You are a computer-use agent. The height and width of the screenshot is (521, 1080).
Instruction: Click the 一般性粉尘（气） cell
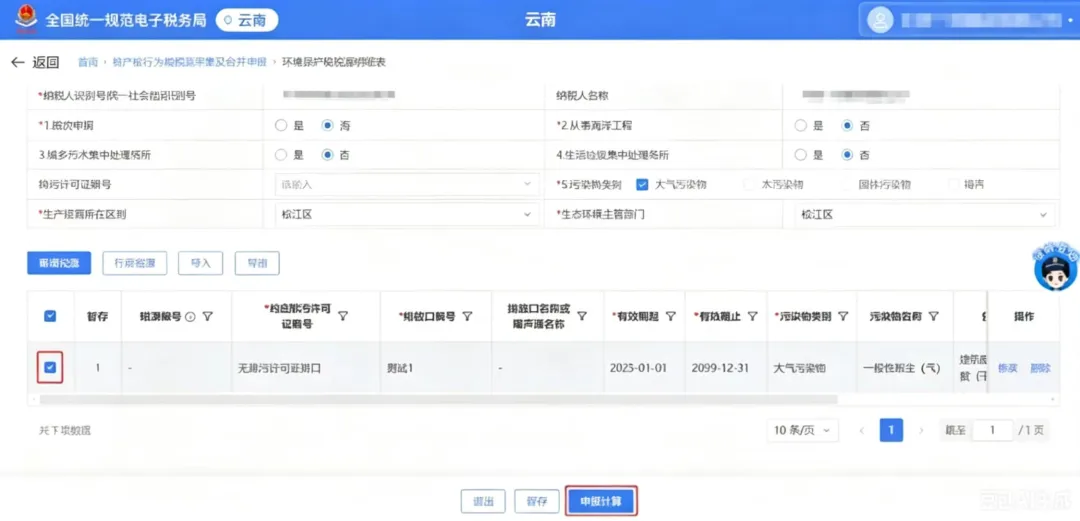[x=901, y=368]
